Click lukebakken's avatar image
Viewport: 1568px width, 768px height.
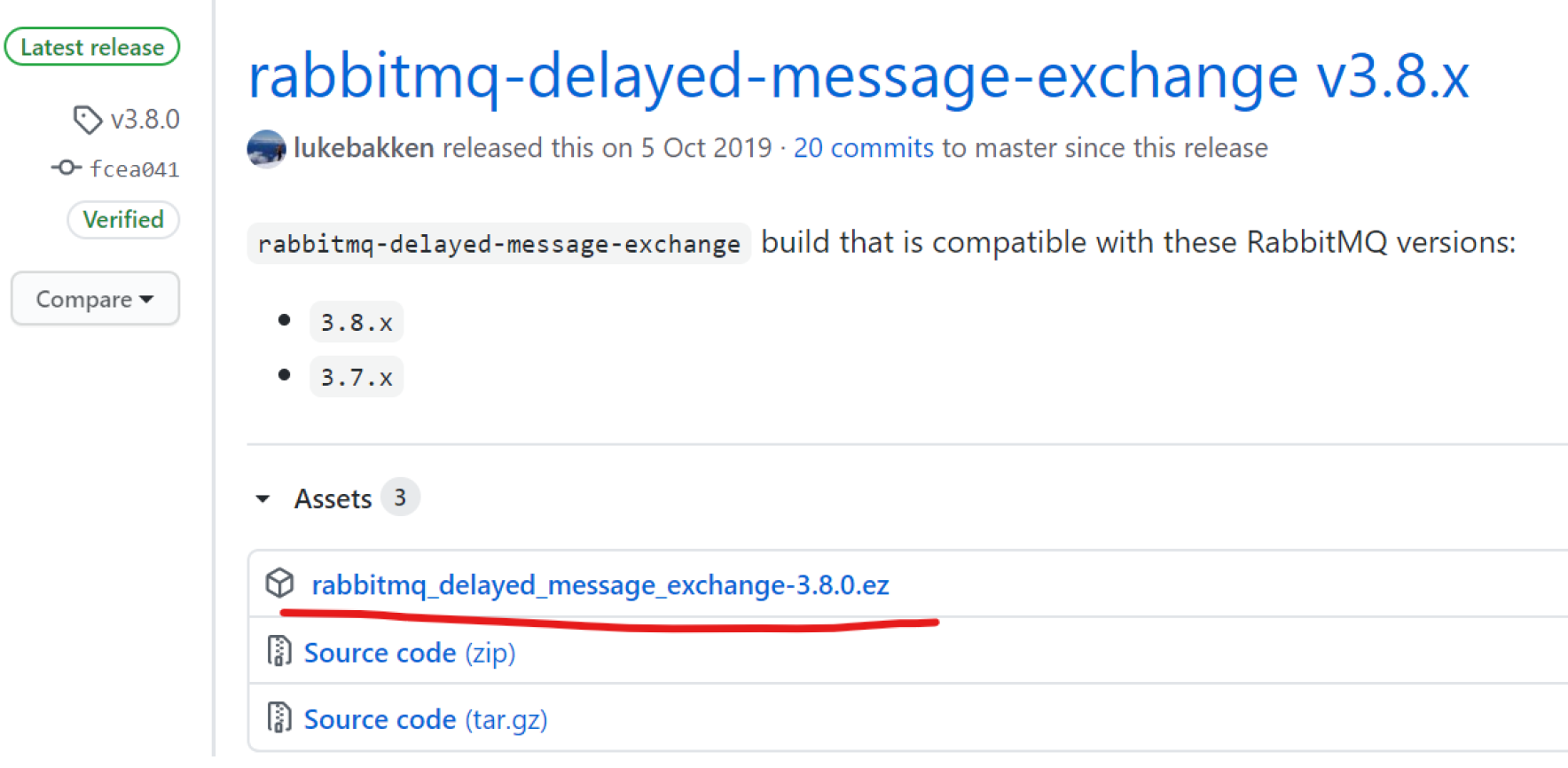point(266,148)
